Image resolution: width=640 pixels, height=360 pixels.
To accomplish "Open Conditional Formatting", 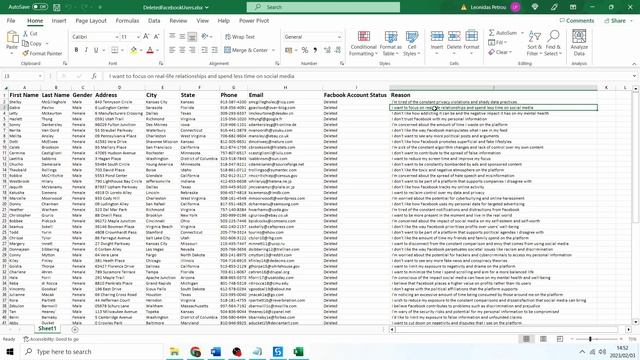I will click(363, 43).
